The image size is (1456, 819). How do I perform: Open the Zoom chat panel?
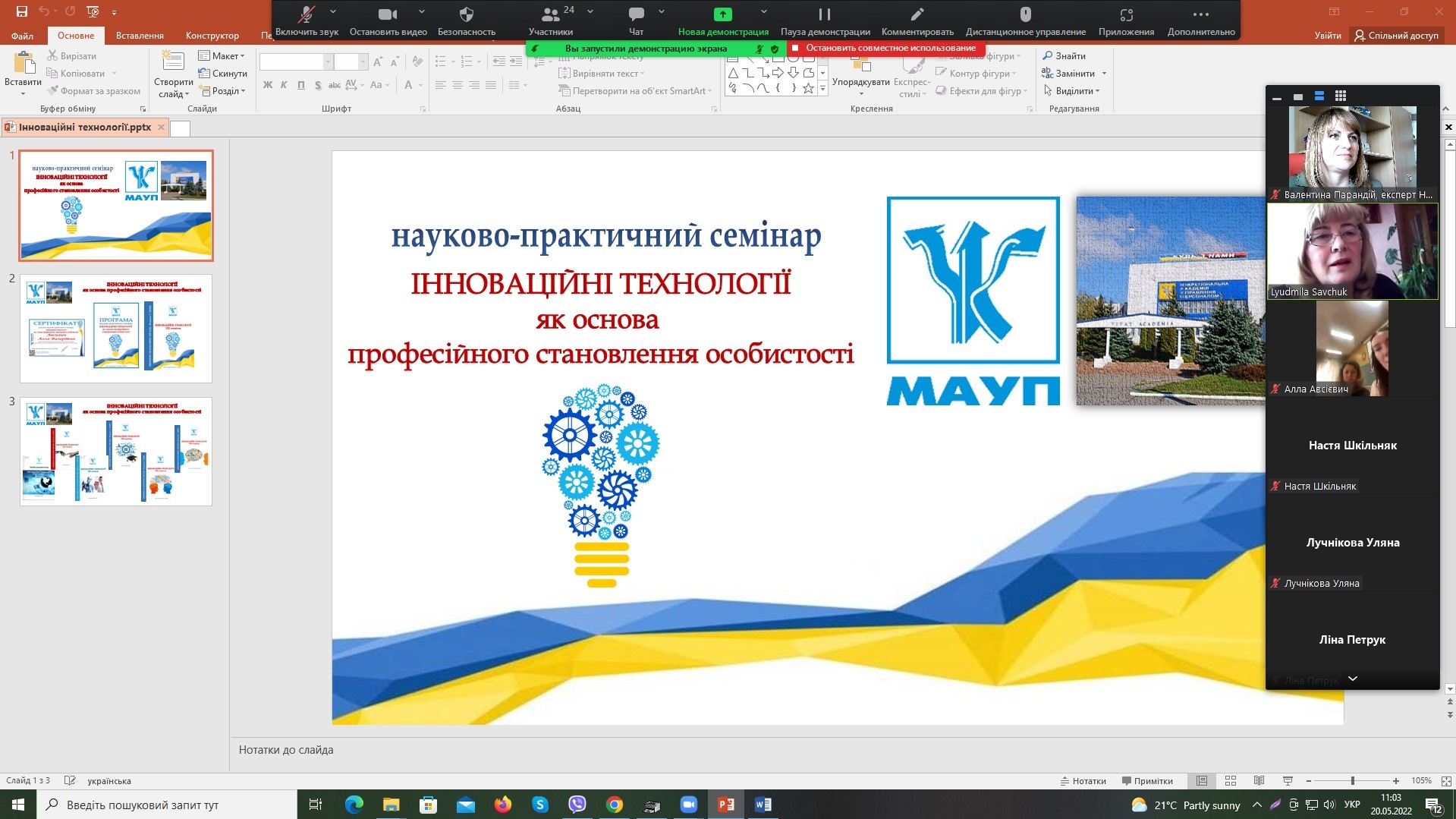click(636, 20)
